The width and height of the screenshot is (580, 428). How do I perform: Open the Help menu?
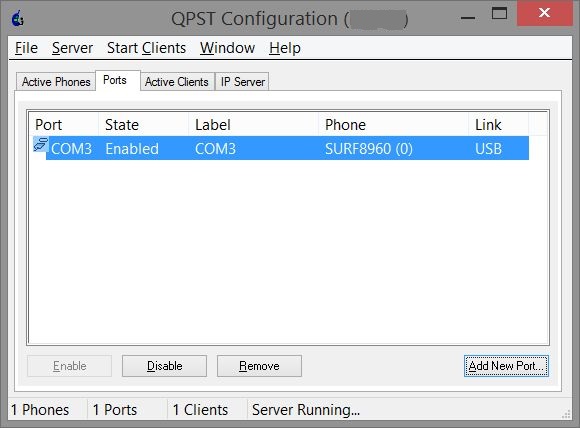(x=285, y=48)
